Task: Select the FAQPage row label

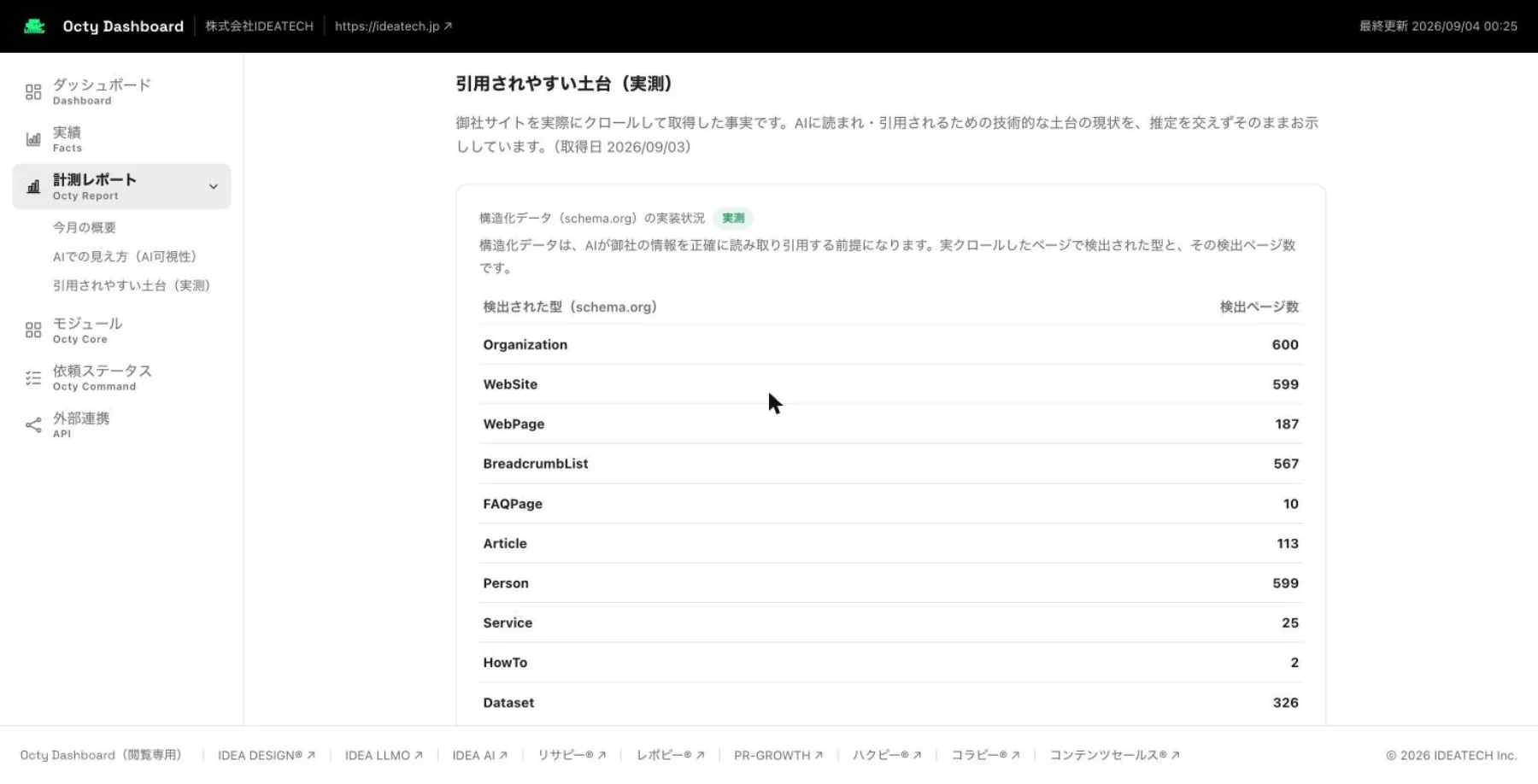Action: (513, 504)
